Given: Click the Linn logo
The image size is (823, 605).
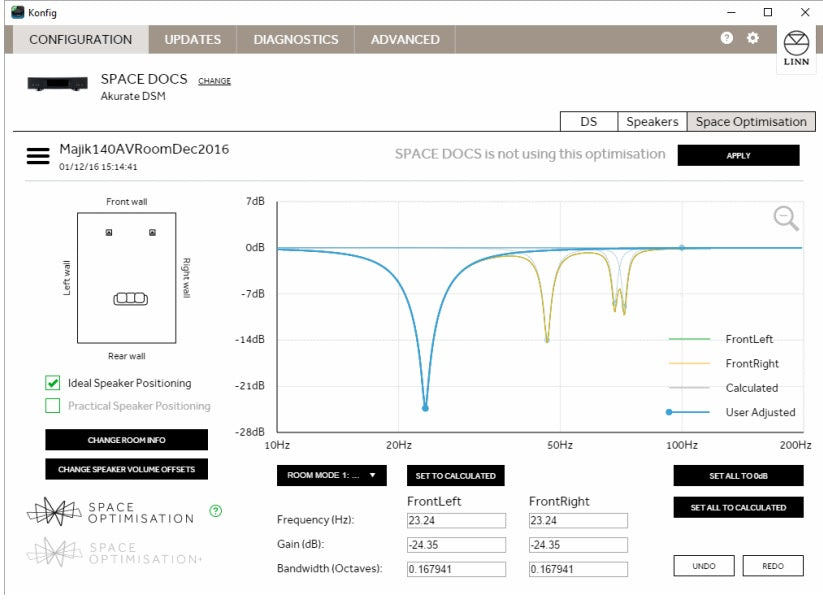Looking at the screenshot, I should [796, 50].
